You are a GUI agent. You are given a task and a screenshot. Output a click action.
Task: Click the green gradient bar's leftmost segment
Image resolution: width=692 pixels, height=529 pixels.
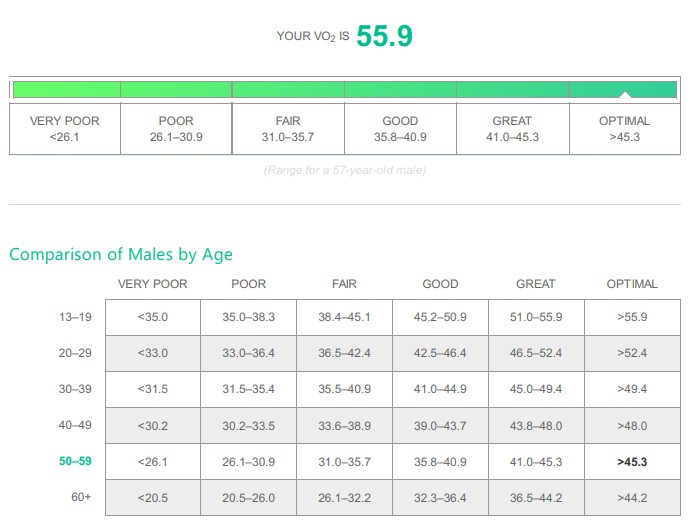[x=65, y=89]
